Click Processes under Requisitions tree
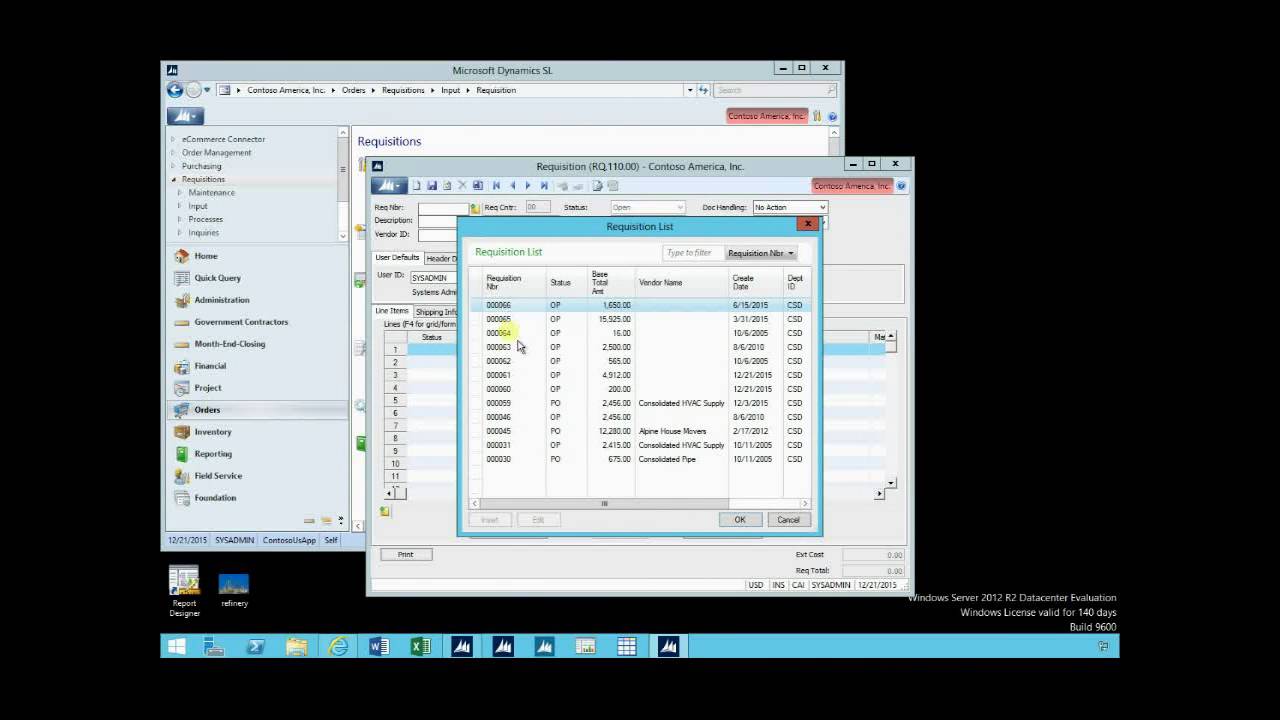Screen dimensions: 1280x720 (x=206, y=219)
